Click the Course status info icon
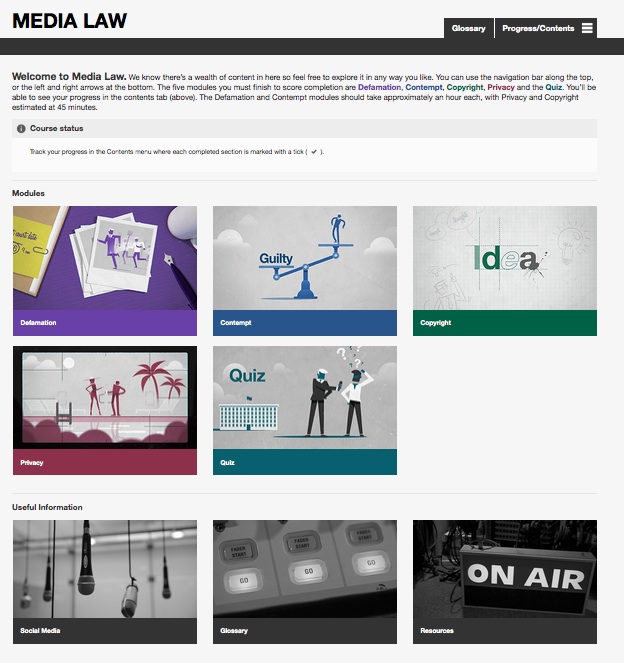 [22, 128]
